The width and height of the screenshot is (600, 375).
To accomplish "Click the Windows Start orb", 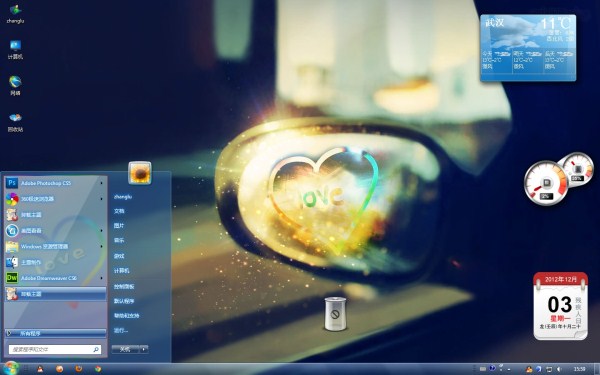I will coord(11,368).
